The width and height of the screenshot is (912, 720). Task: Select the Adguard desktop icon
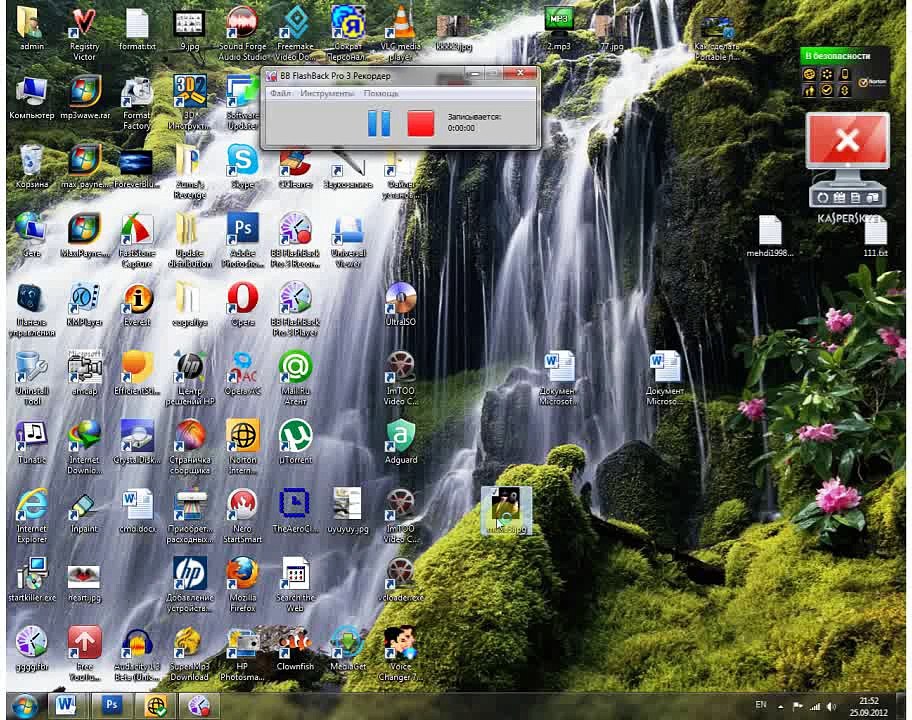401,442
